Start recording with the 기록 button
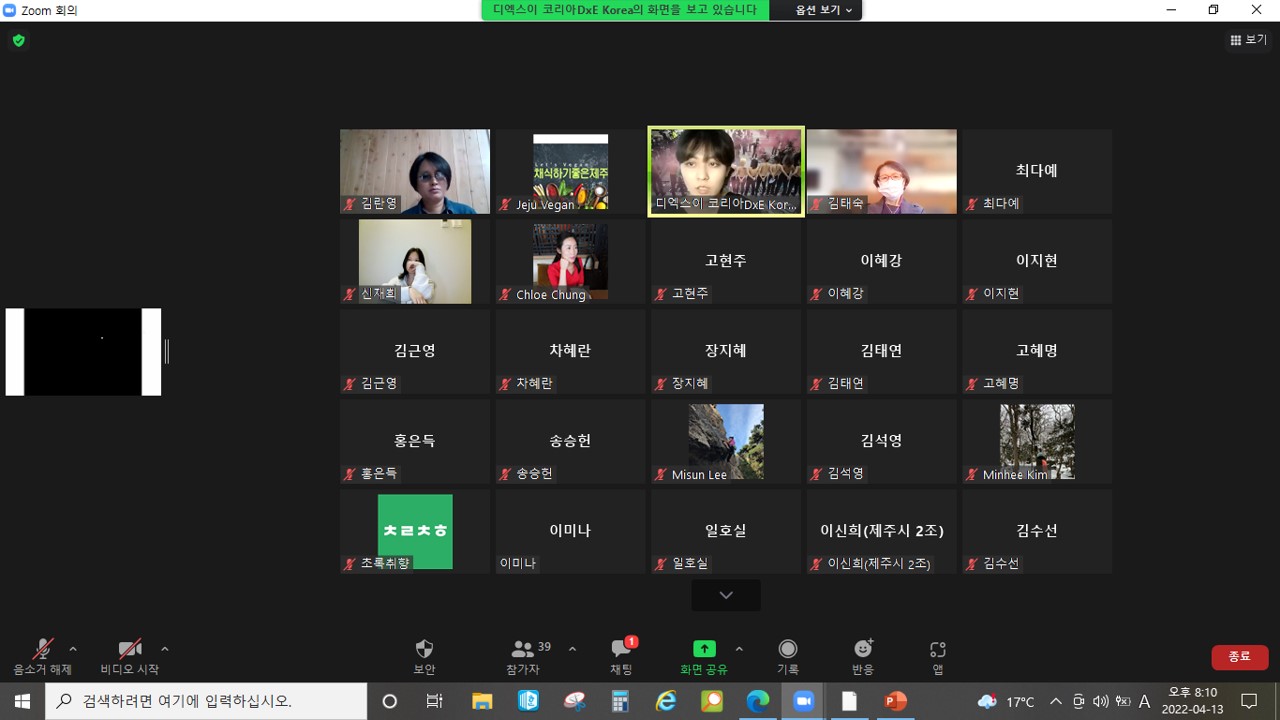 point(788,657)
